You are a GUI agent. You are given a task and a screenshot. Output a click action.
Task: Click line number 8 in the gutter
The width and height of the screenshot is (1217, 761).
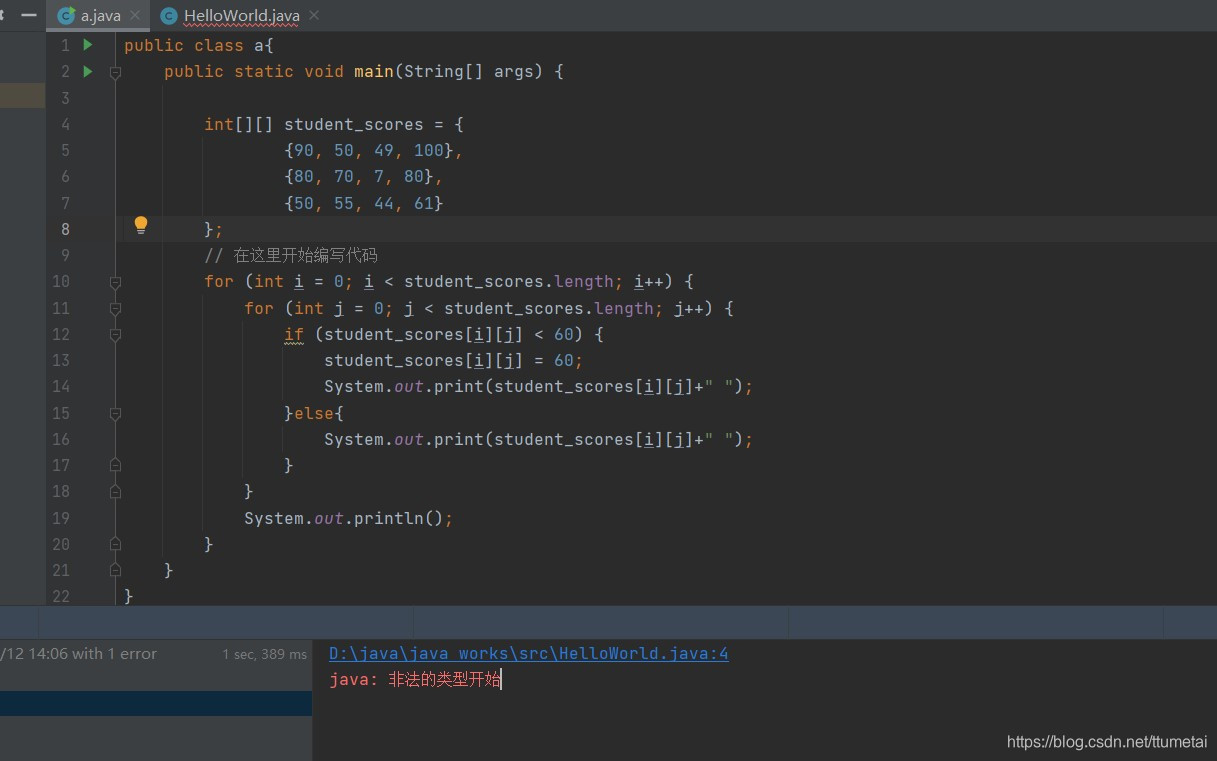65,229
